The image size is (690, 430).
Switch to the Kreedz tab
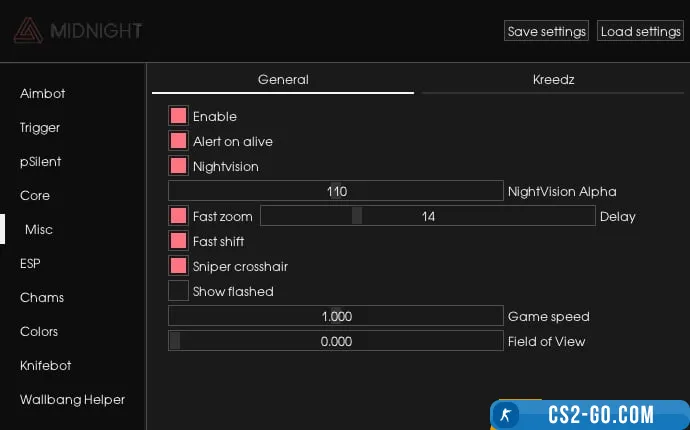[x=553, y=79]
